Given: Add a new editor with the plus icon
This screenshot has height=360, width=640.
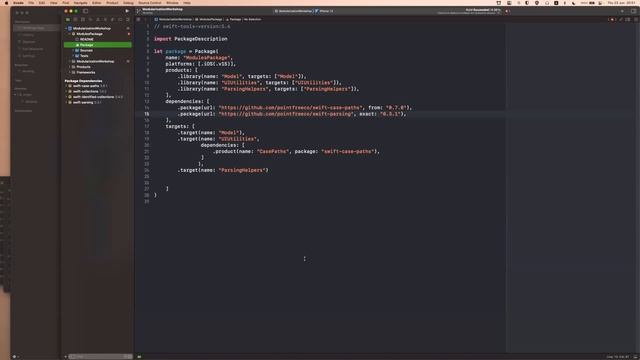Looking at the screenshot, I should (x=622, y=11).
